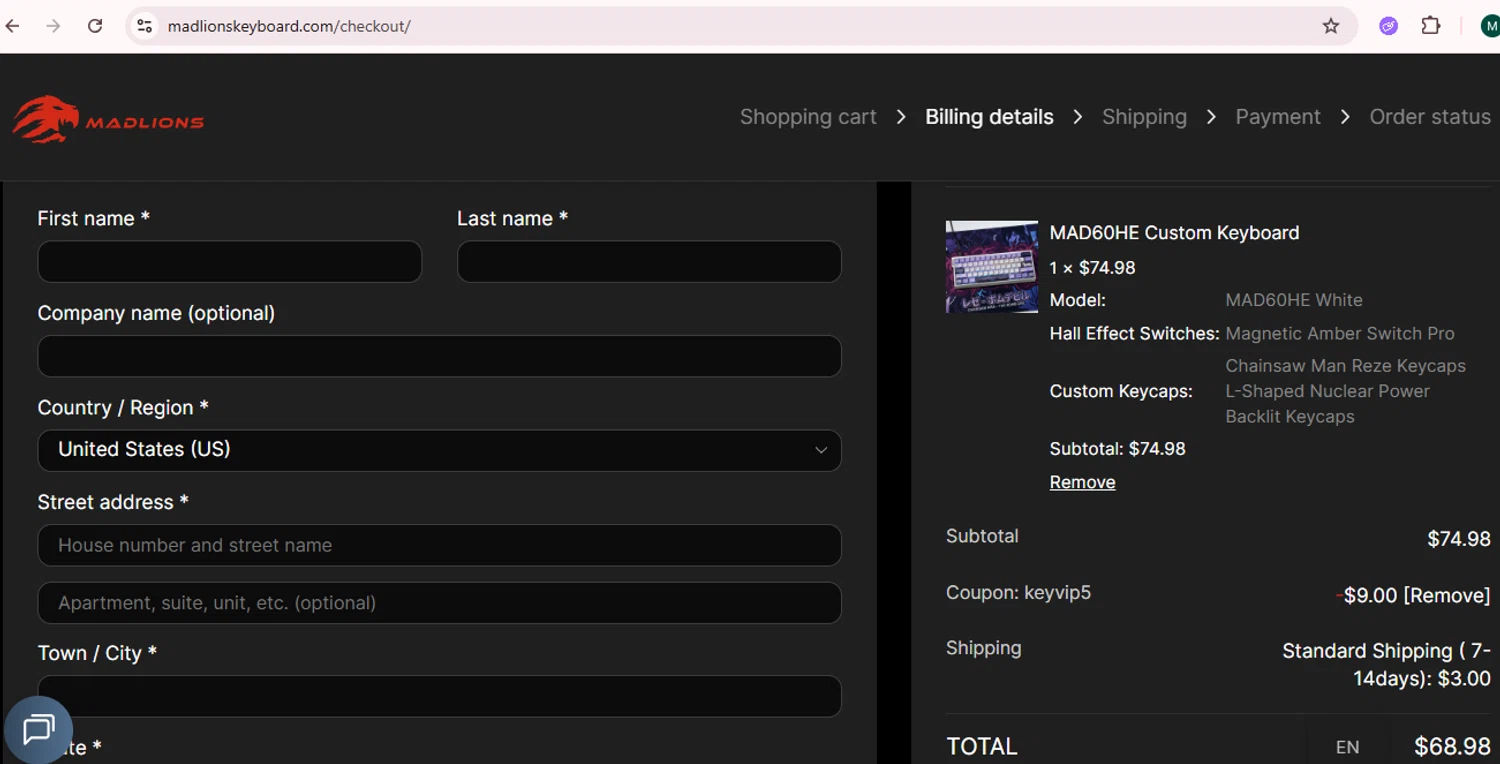Reload the checkout page
The height and width of the screenshot is (764, 1500).
tap(95, 26)
